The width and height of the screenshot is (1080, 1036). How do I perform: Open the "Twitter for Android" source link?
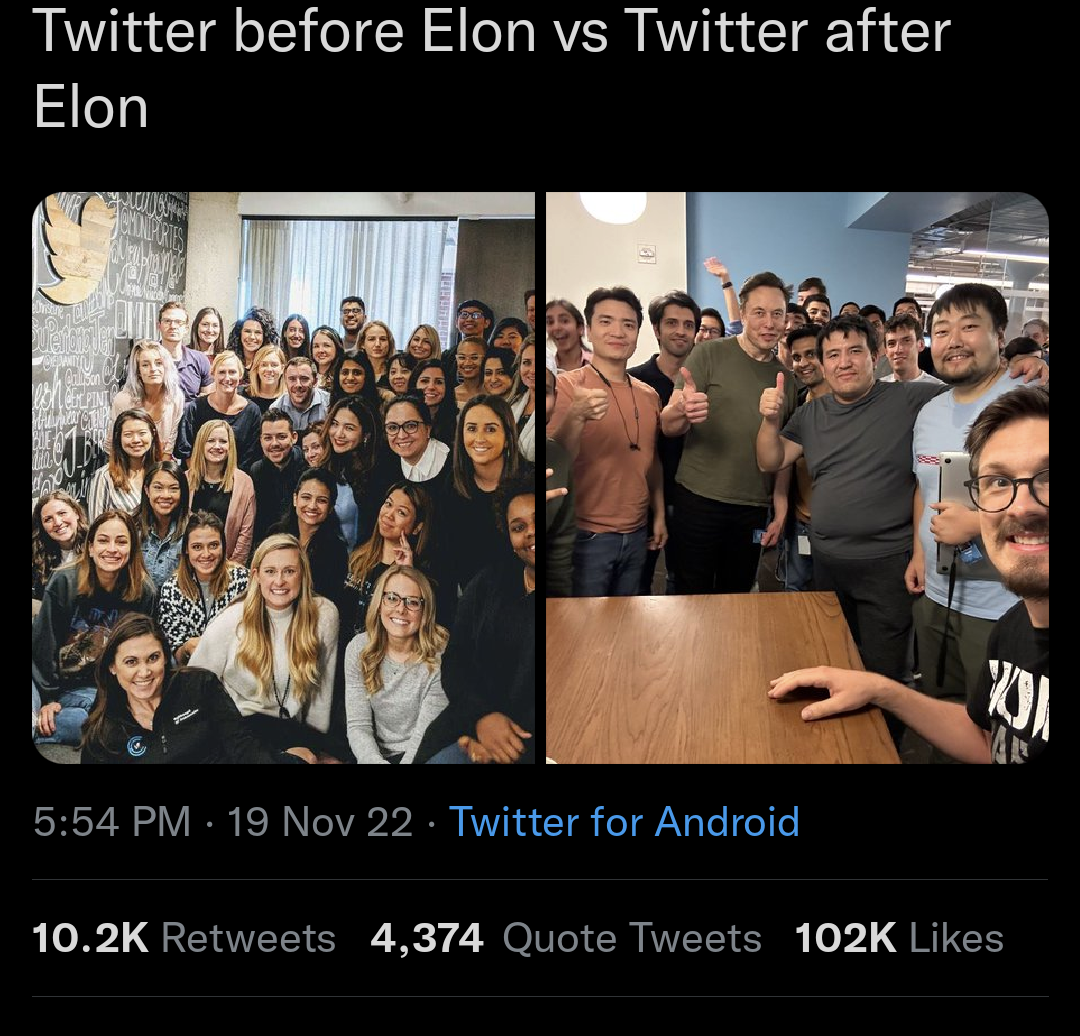(625, 821)
